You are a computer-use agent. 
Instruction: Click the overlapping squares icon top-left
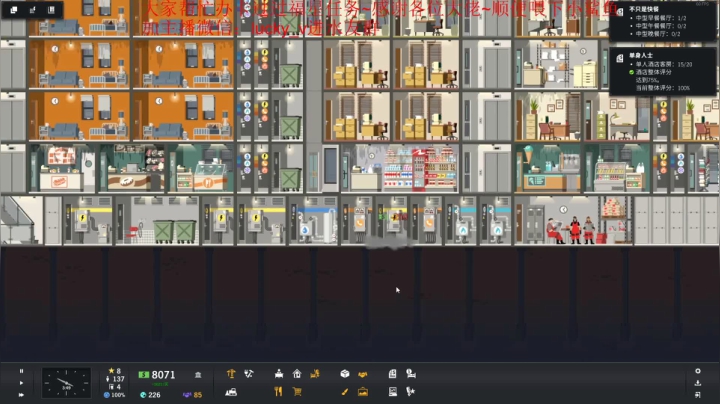pos(14,10)
